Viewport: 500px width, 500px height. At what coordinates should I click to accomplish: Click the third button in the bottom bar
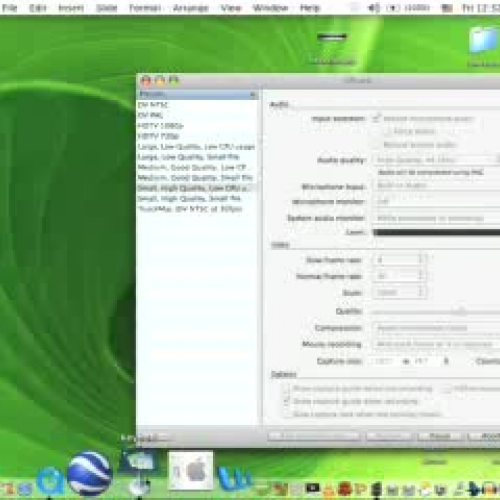[441, 436]
